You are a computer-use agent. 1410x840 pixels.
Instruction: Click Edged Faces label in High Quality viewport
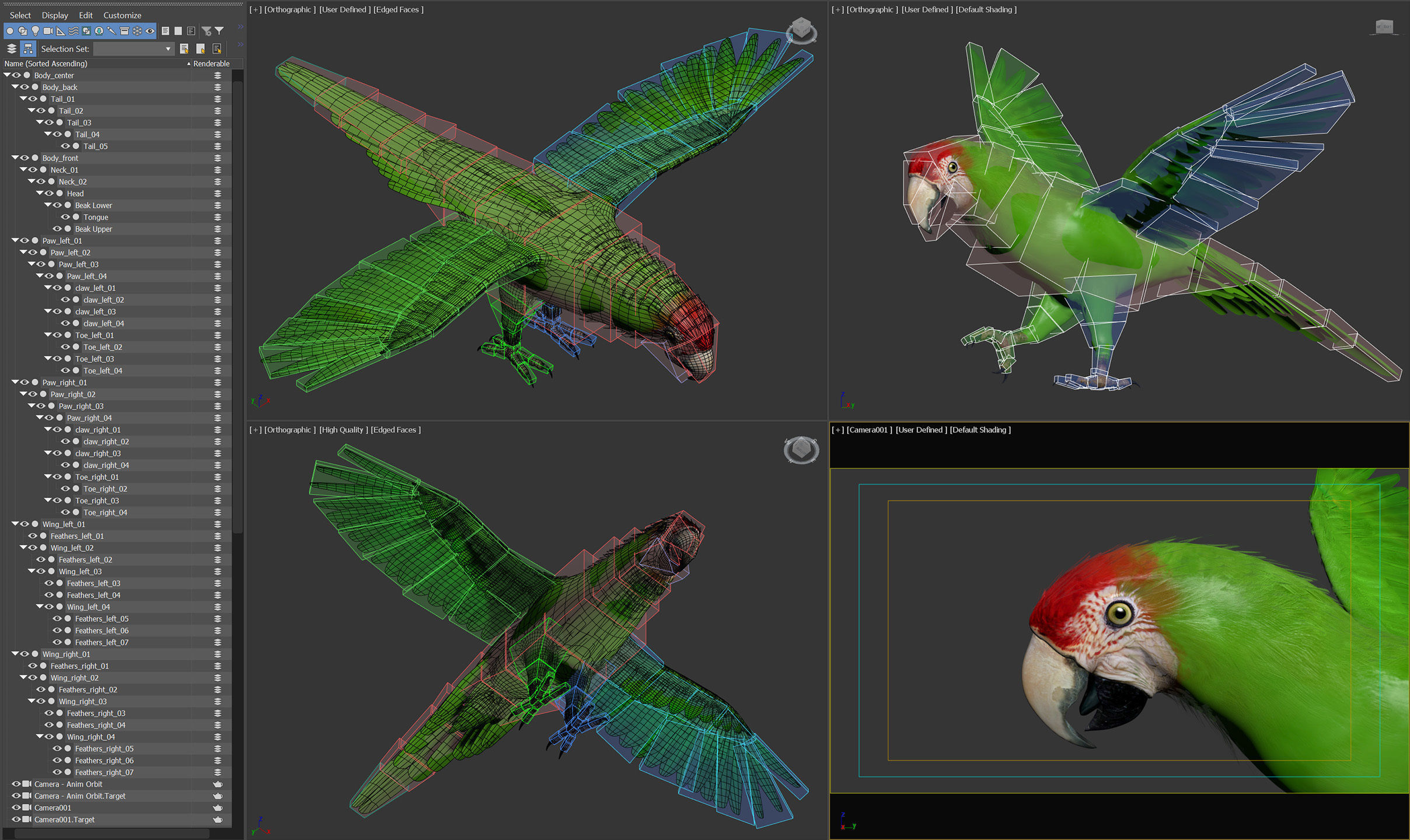(x=396, y=430)
